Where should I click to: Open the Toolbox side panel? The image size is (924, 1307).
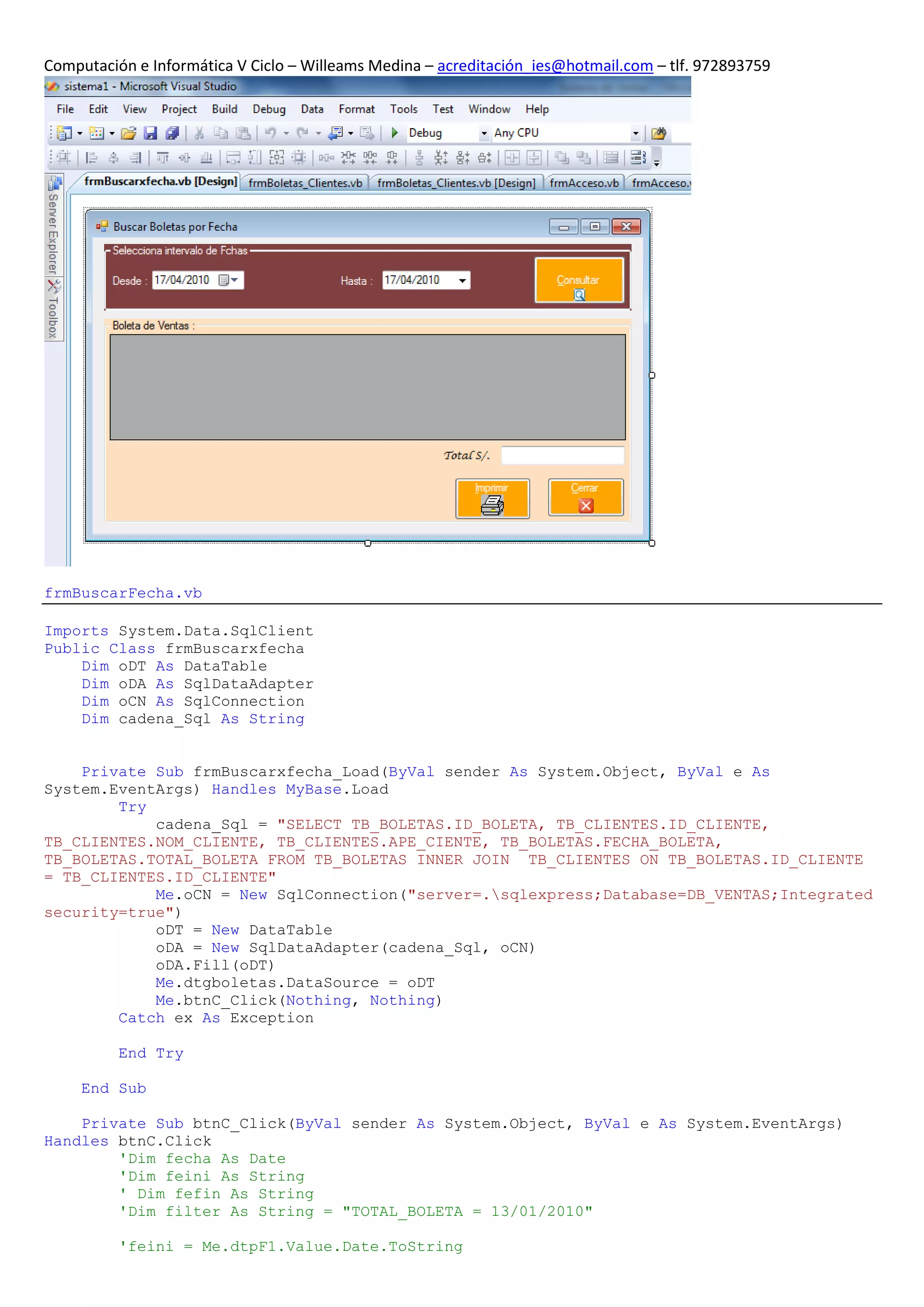pyautogui.click(x=54, y=309)
